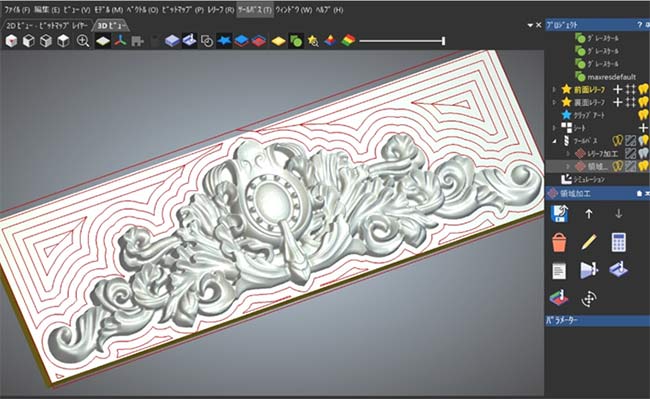Toggle the blue star relief icon
The width and height of the screenshot is (650, 399).
point(224,41)
